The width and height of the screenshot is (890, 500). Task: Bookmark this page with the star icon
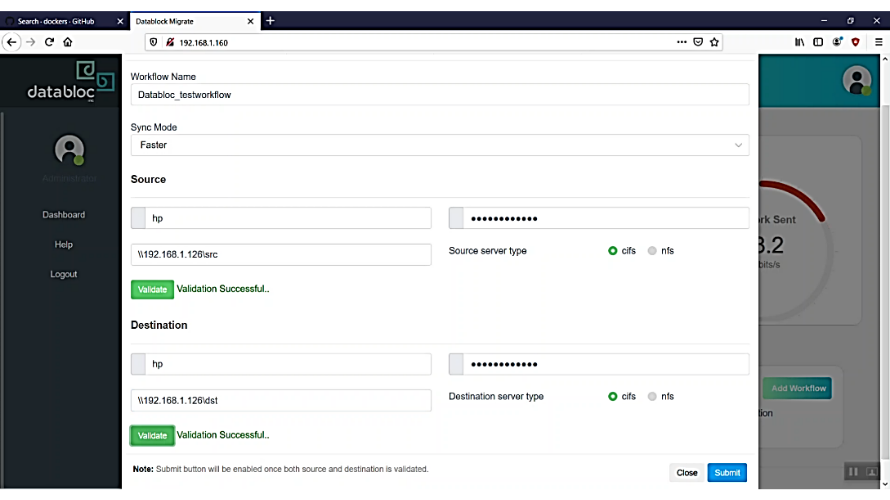[714, 42]
